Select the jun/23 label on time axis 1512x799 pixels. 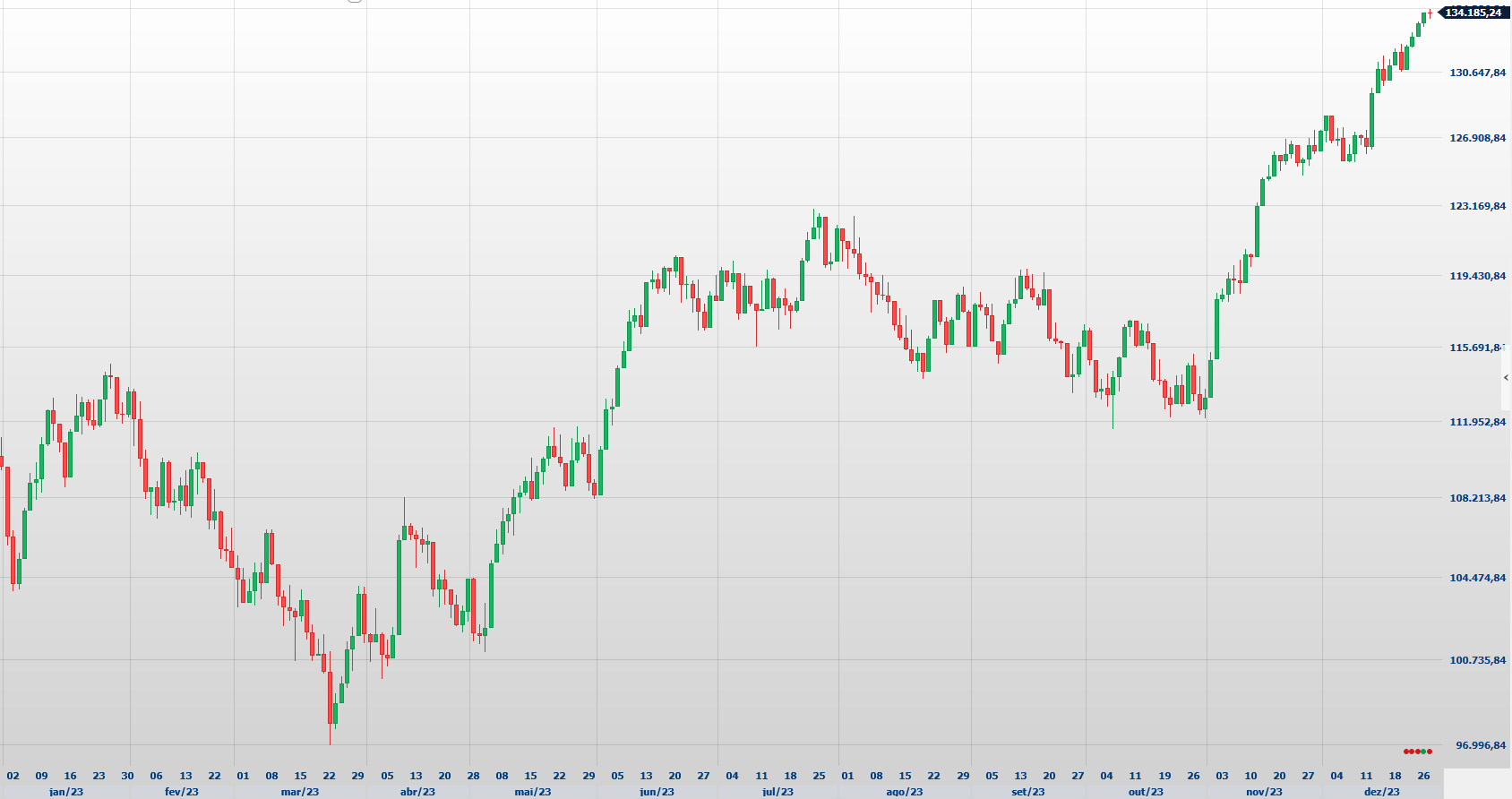[657, 792]
